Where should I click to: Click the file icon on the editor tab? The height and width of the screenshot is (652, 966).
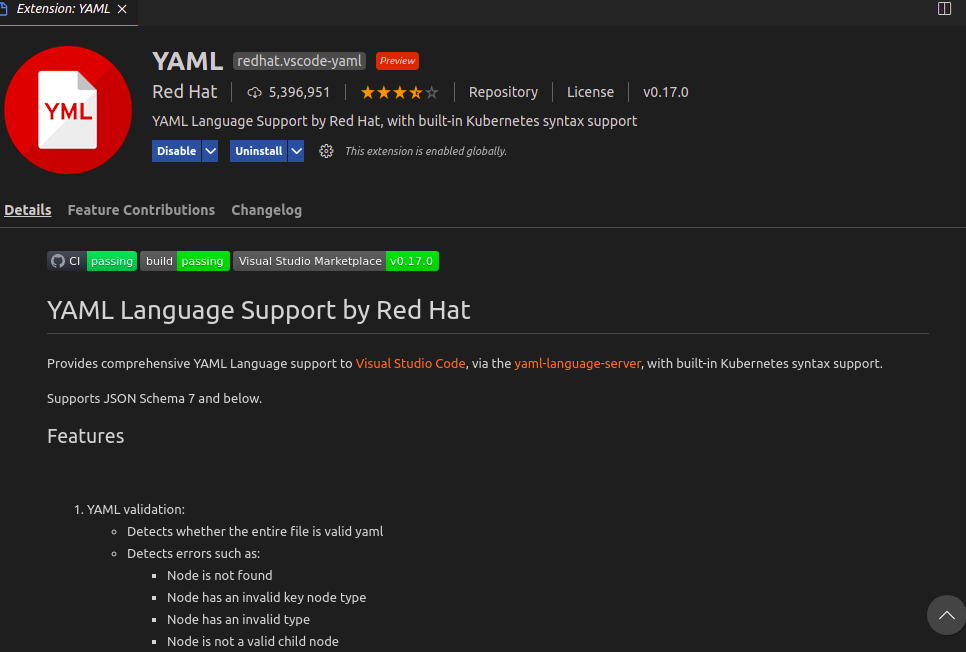(4, 9)
